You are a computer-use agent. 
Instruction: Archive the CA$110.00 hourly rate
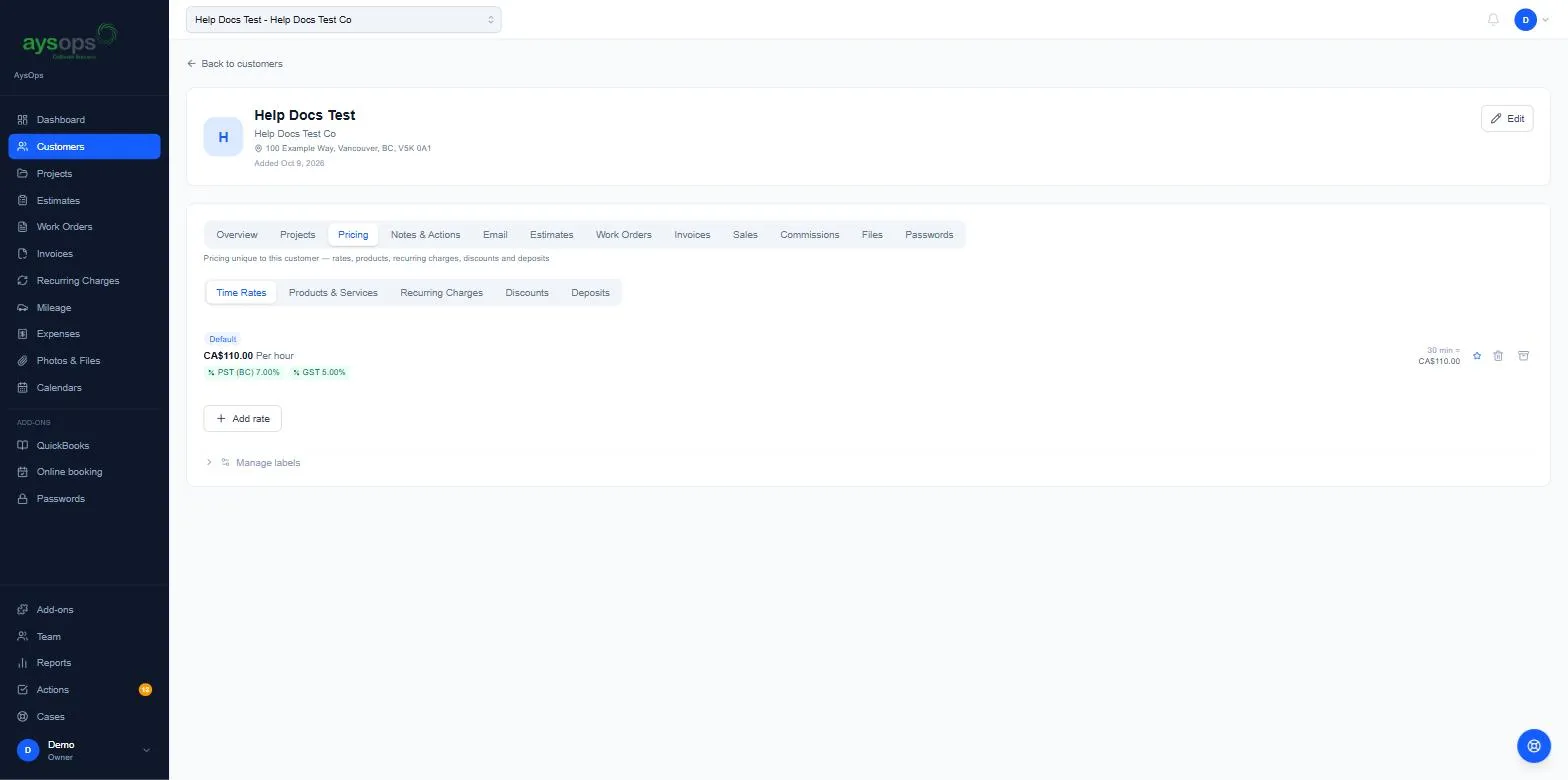[x=1524, y=356]
